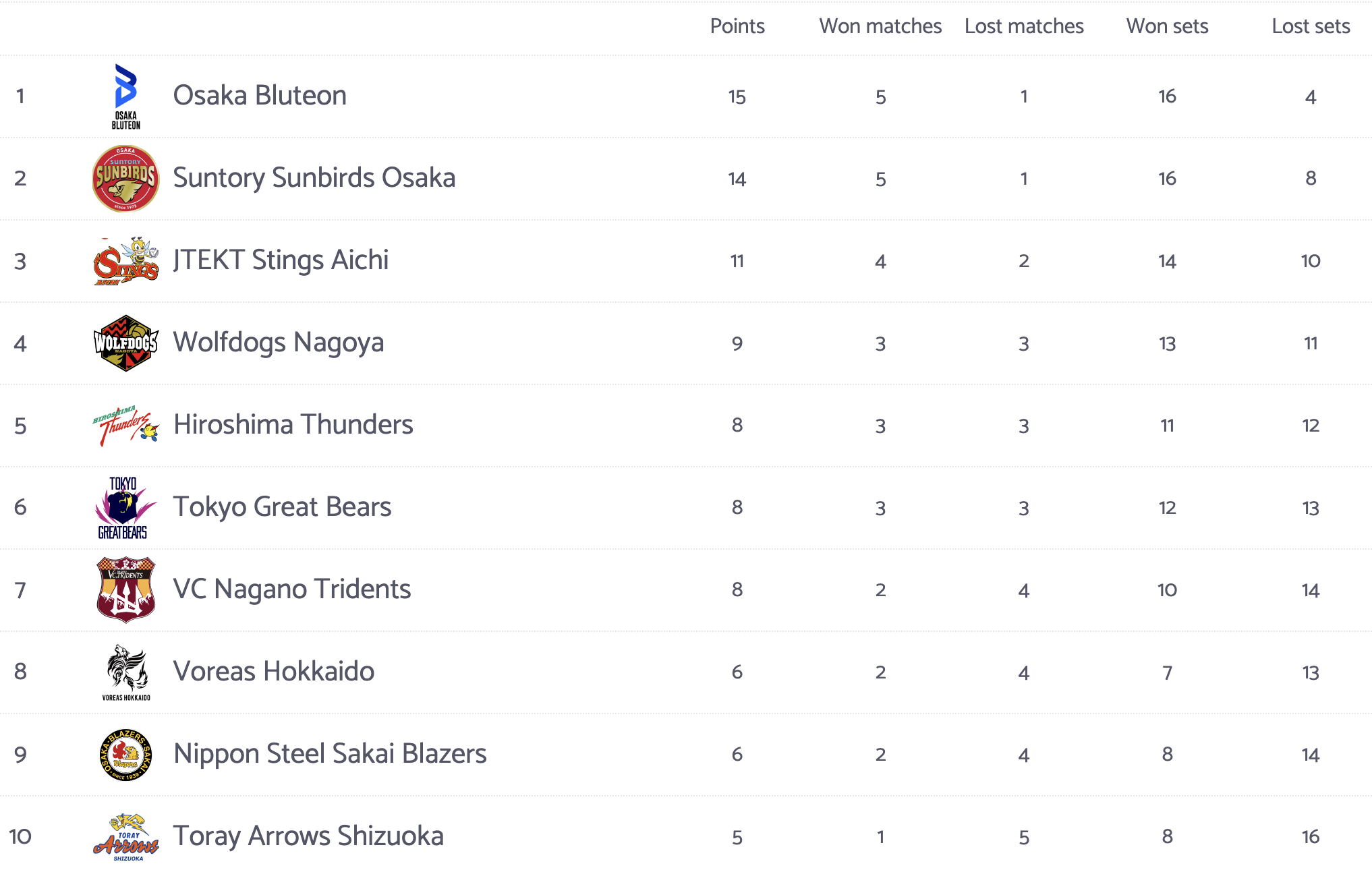Click the Nippon Steel Sakai Blazers logo
Screen dimensions: 1372x870
pyautogui.click(x=125, y=755)
